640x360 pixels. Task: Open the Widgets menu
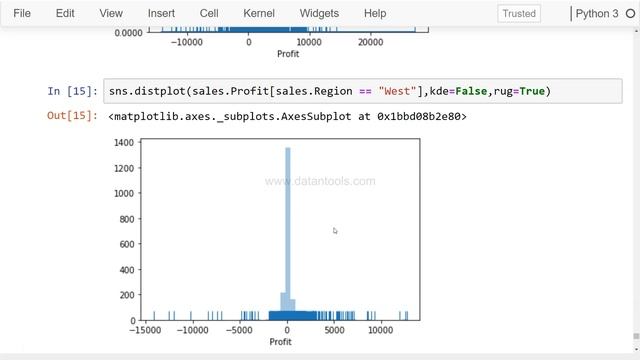coord(319,13)
